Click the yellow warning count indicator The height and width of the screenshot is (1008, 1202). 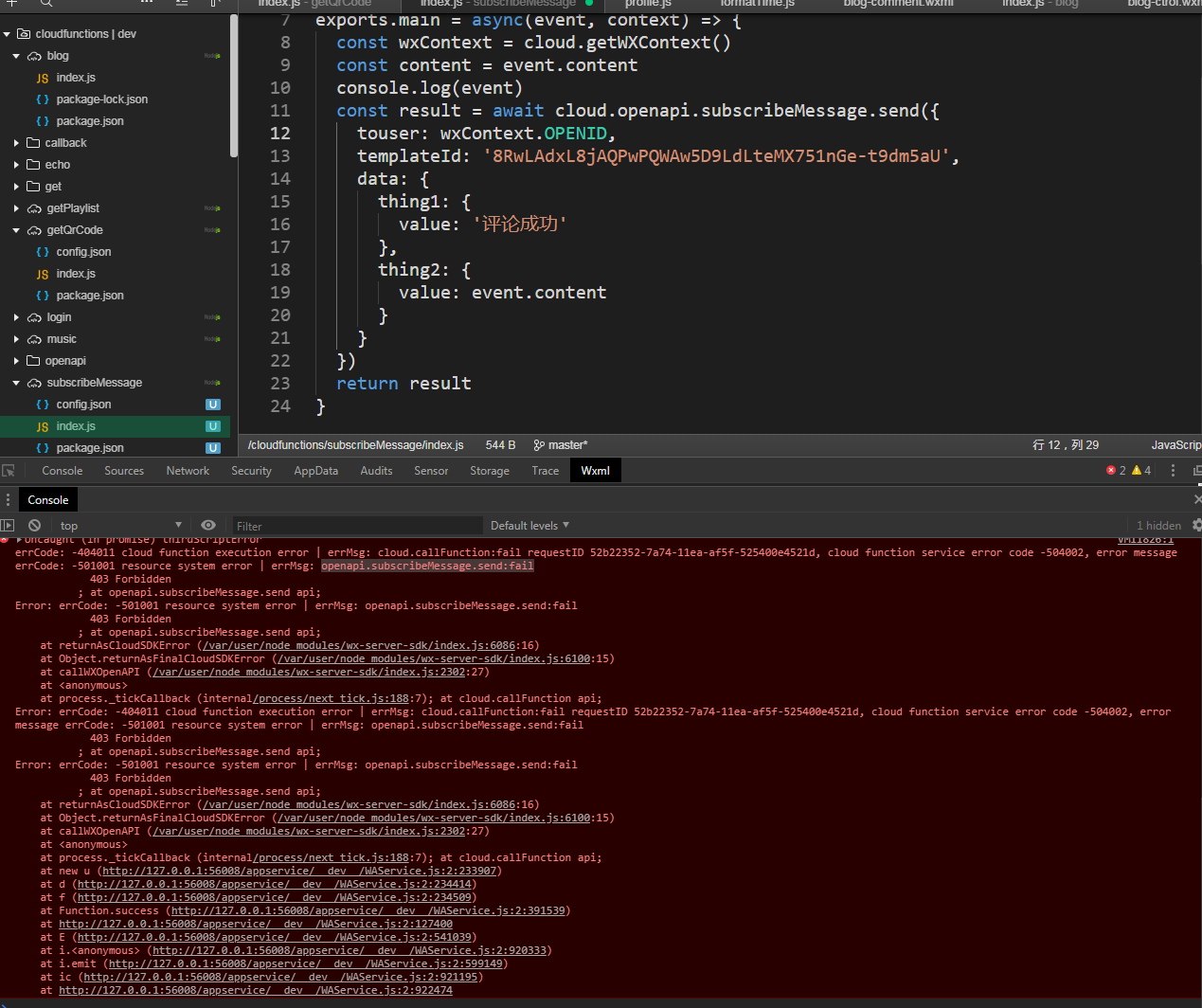pos(1141,470)
